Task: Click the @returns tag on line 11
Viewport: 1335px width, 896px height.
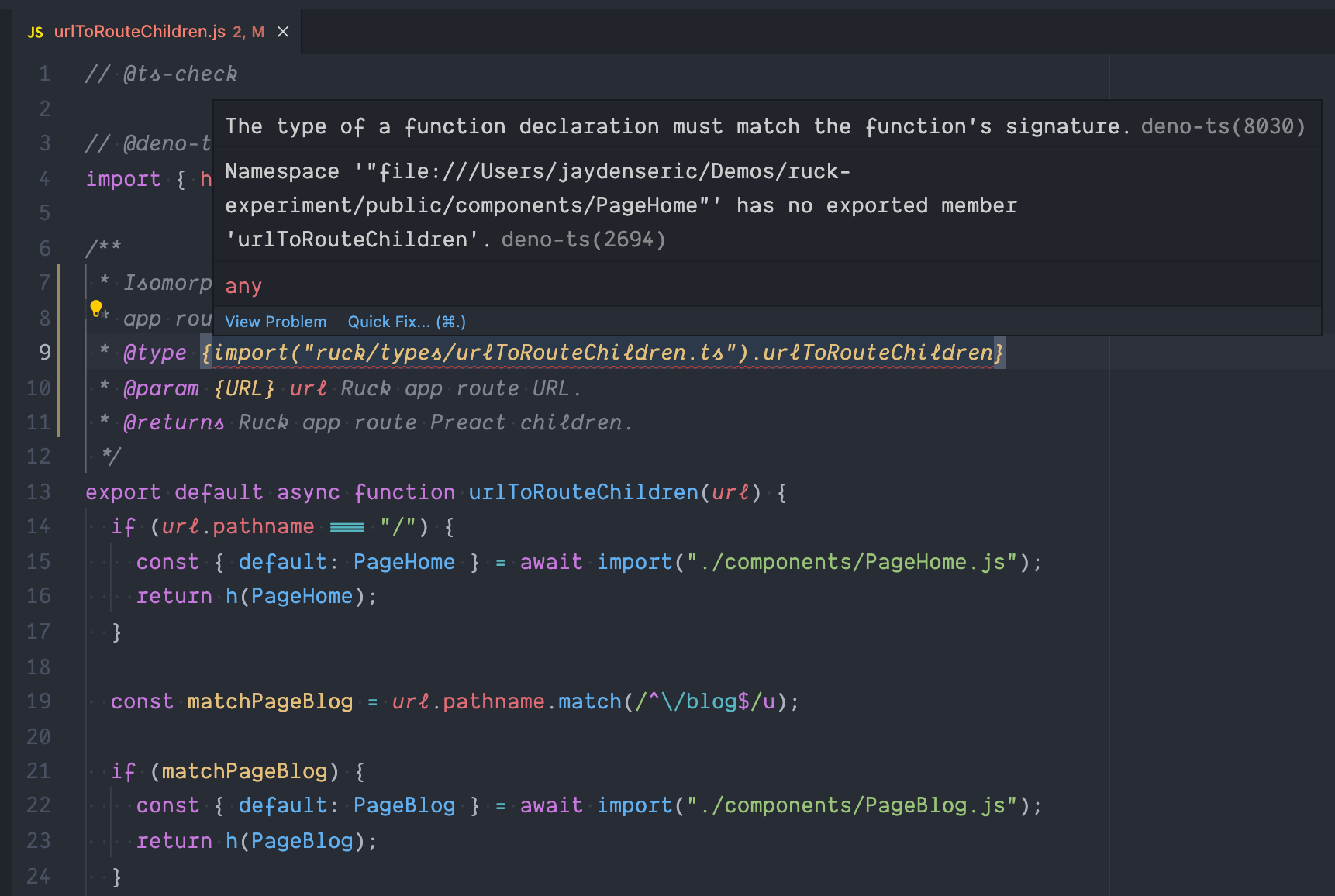Action: pyautogui.click(x=174, y=422)
